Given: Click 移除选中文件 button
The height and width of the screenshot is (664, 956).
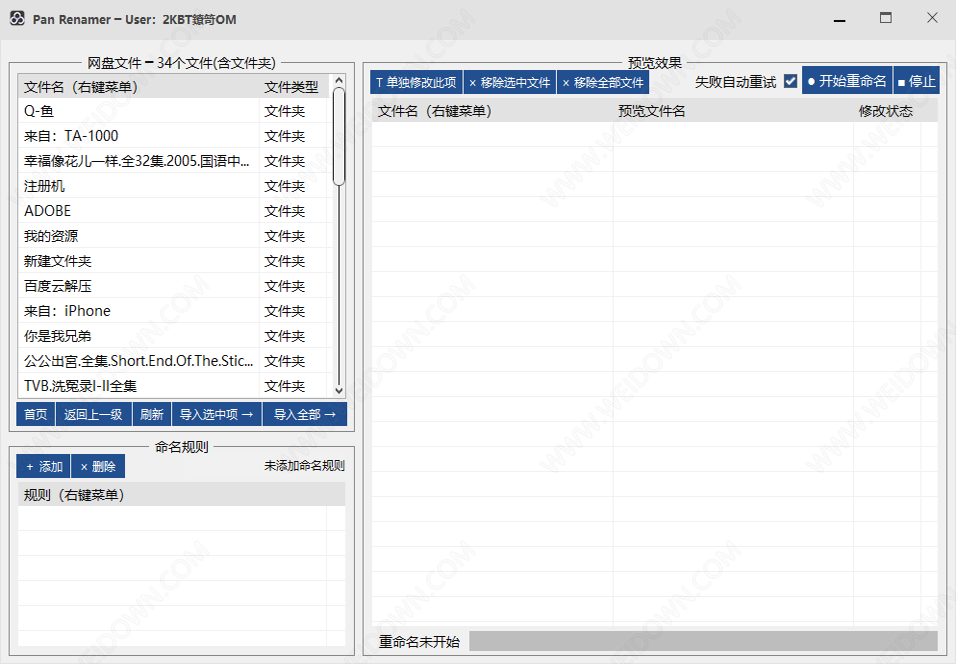Looking at the screenshot, I should (510, 82).
